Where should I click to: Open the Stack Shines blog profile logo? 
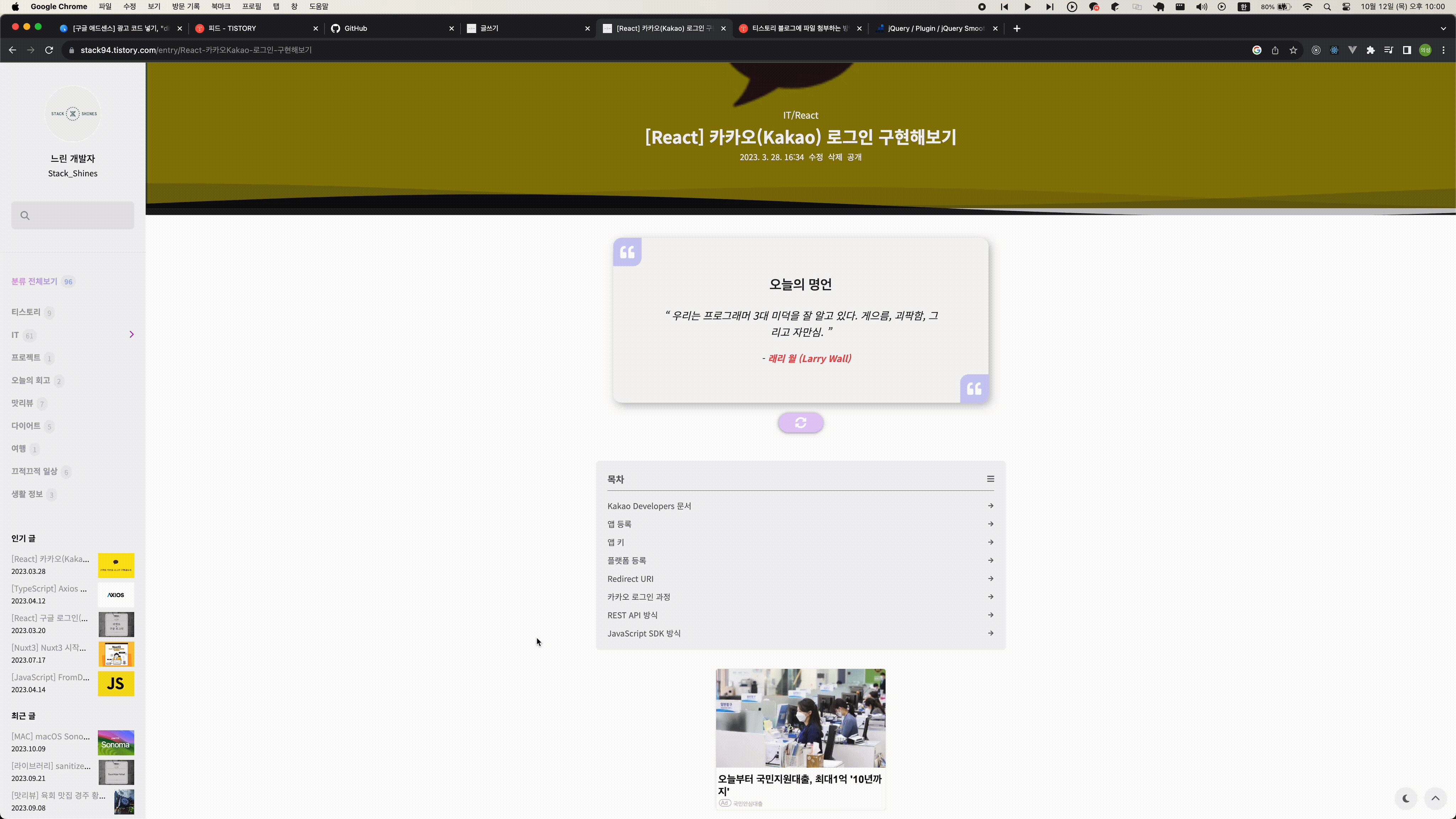[73, 114]
